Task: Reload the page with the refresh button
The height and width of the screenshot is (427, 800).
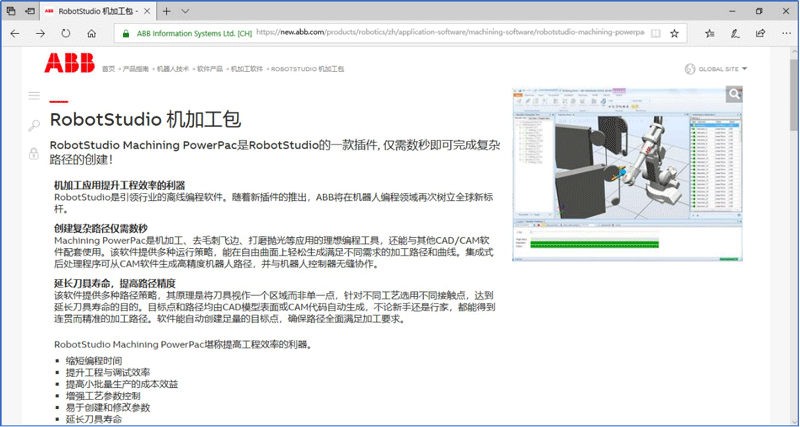Action: pyautogui.click(x=66, y=32)
